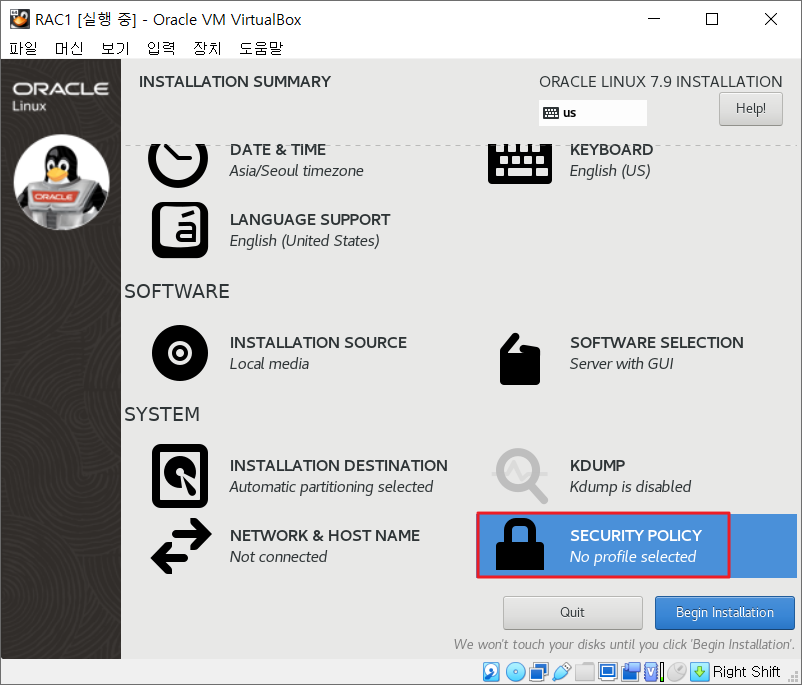Click the Right Shift host key text
This screenshot has height=685, width=802.
coord(746,672)
